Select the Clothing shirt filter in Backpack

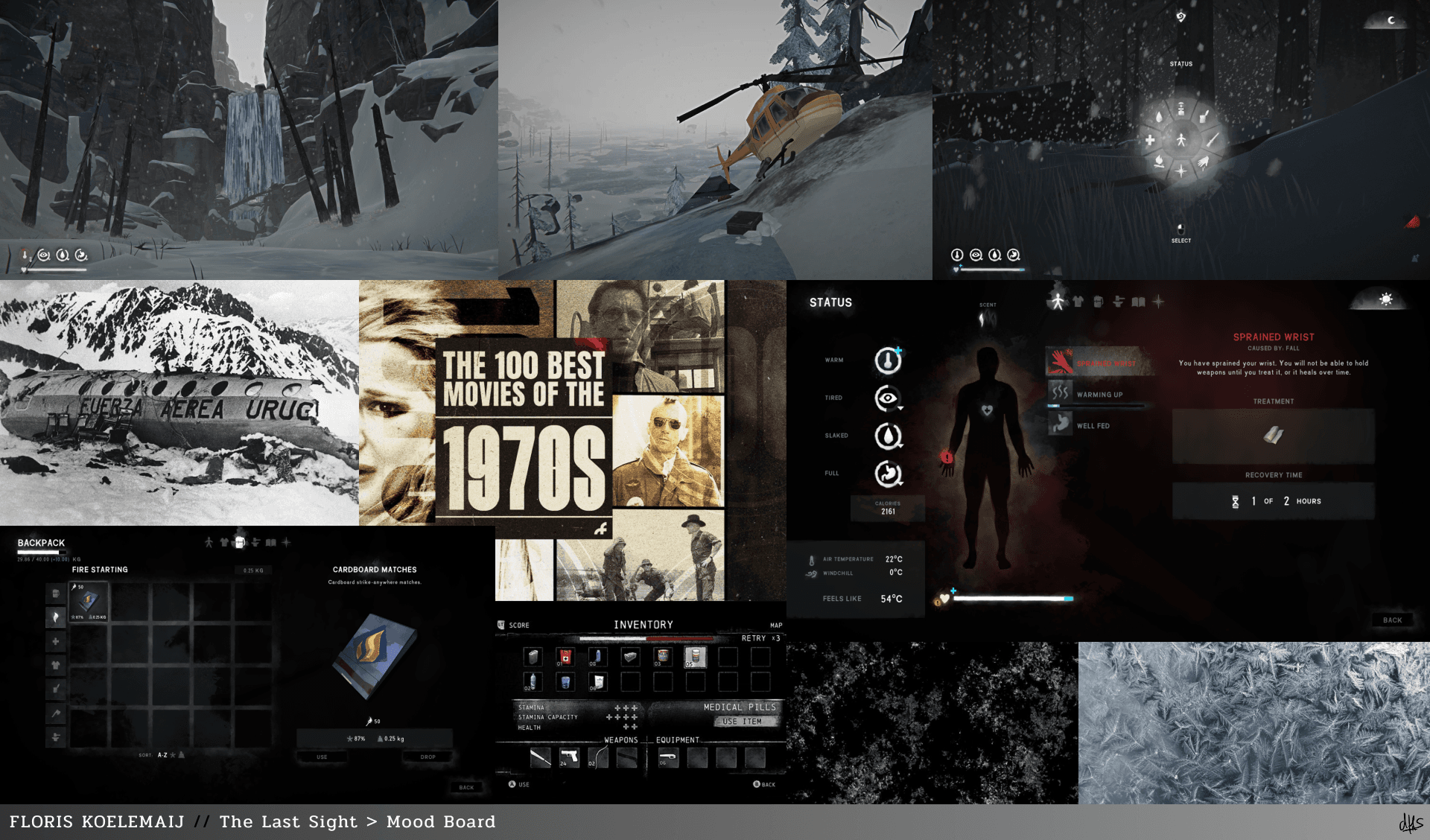point(55,665)
